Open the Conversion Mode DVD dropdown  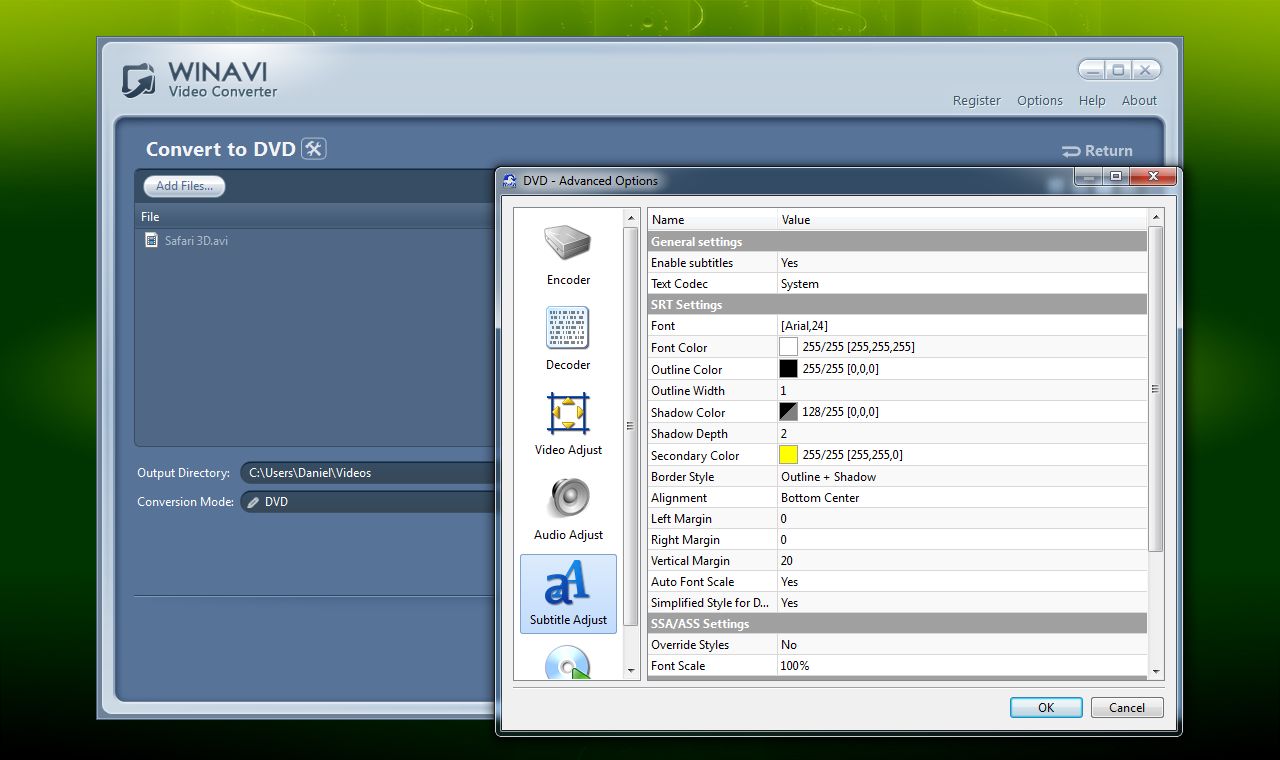[x=368, y=502]
